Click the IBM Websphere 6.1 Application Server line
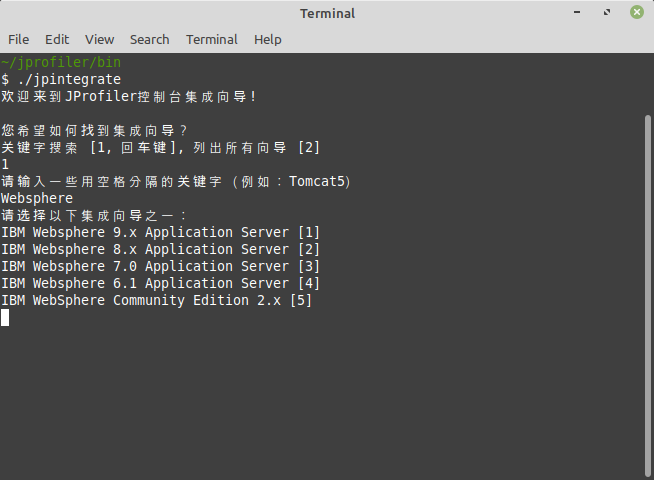The image size is (654, 480). coord(160,283)
